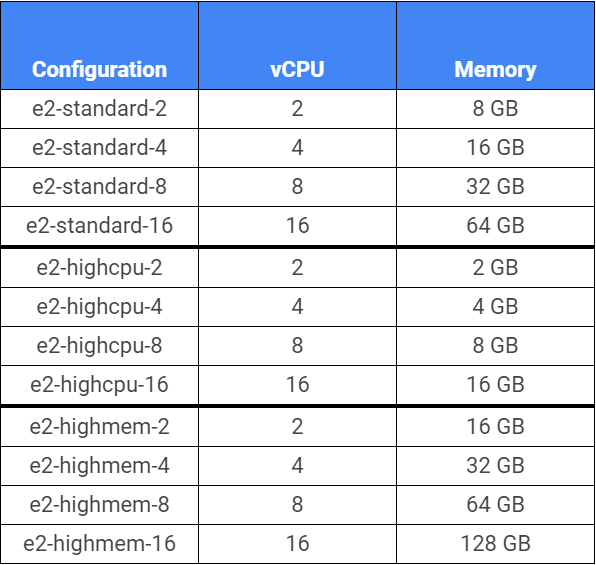Click the vCPU value for e2-highmem-16
Viewport: 596px width, 565px height.
click(297, 544)
